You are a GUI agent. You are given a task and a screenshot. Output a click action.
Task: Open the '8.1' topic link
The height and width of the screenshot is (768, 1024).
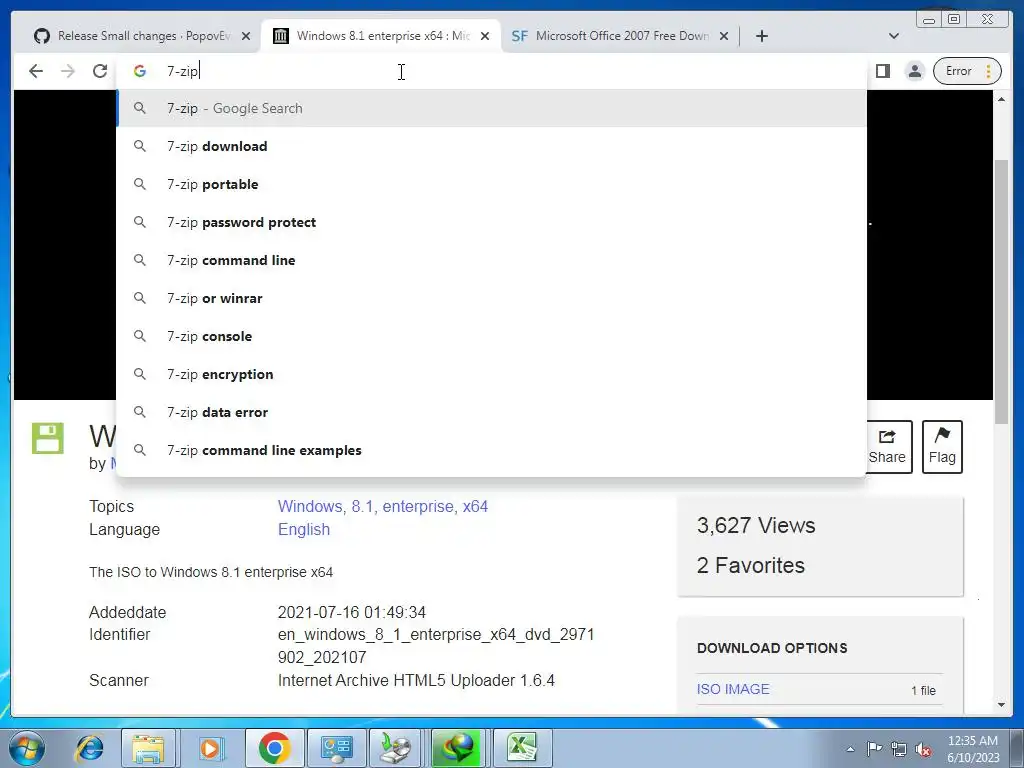364,507
